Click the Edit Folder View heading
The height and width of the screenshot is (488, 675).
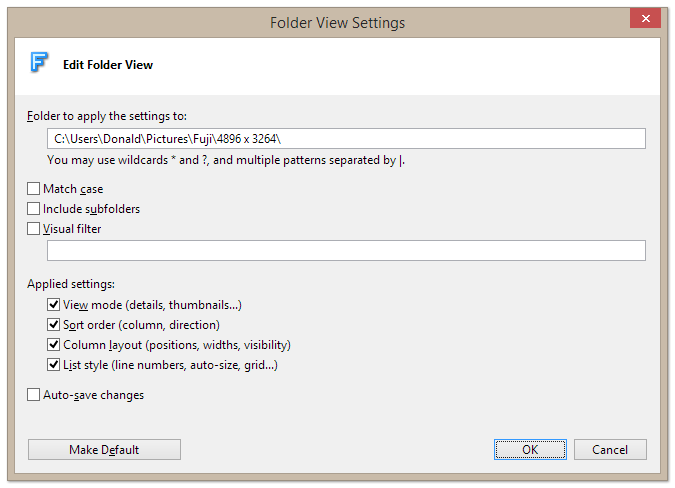(108, 65)
